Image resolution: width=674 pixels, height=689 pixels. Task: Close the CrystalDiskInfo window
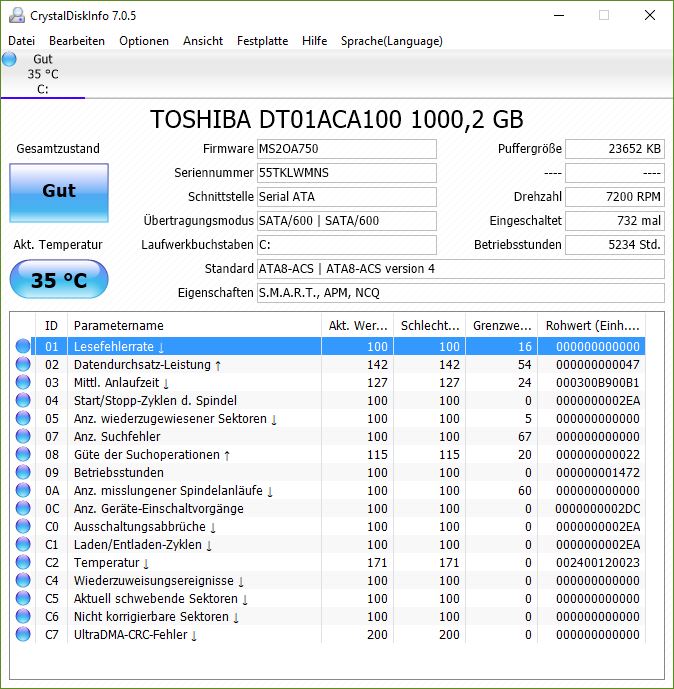(x=650, y=15)
